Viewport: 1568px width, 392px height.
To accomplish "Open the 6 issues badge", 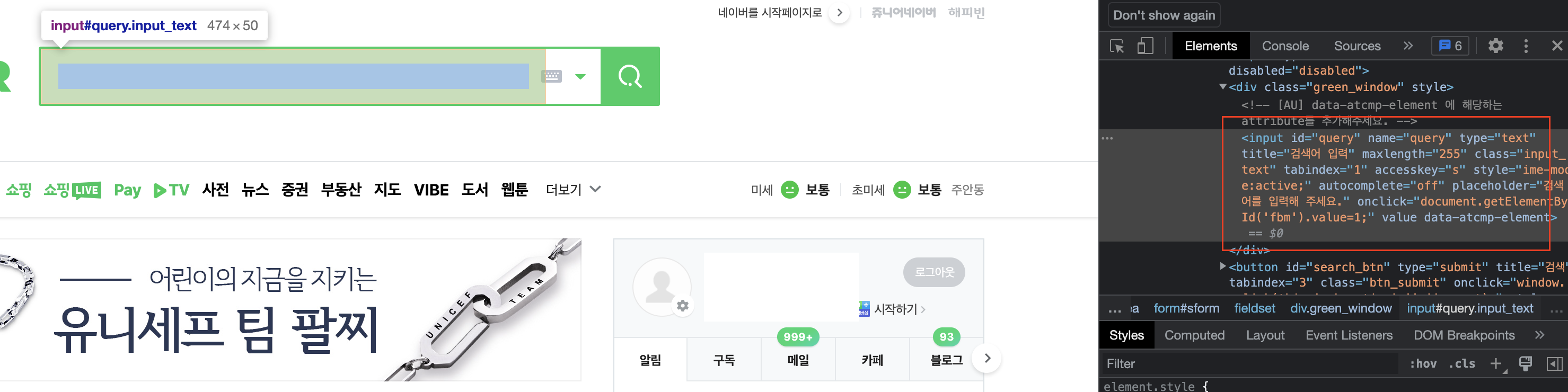I will [1450, 46].
